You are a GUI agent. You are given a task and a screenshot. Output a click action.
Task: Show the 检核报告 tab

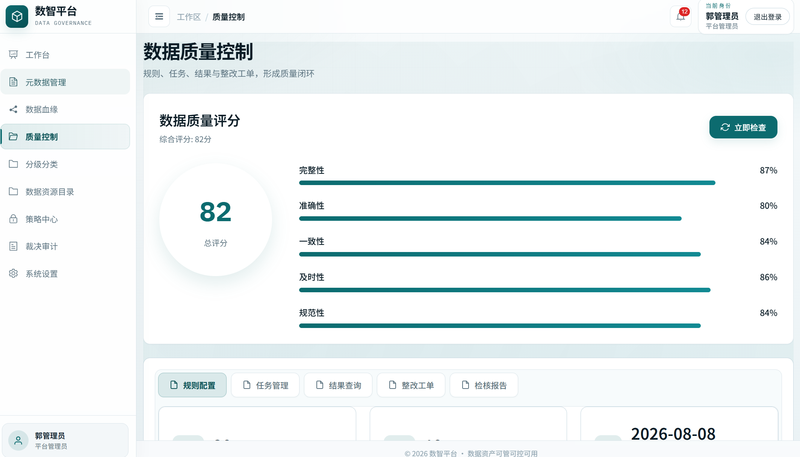[484, 385]
